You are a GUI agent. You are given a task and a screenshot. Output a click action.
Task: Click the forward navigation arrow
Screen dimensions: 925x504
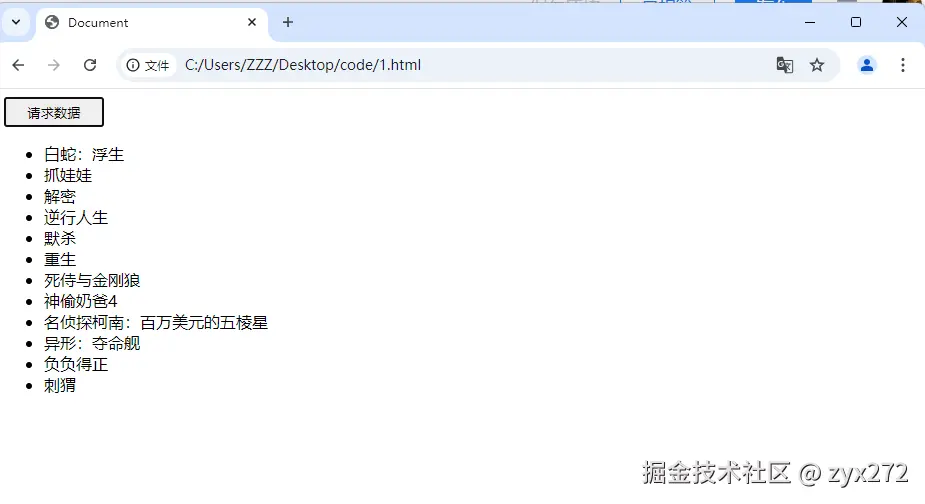tap(54, 65)
